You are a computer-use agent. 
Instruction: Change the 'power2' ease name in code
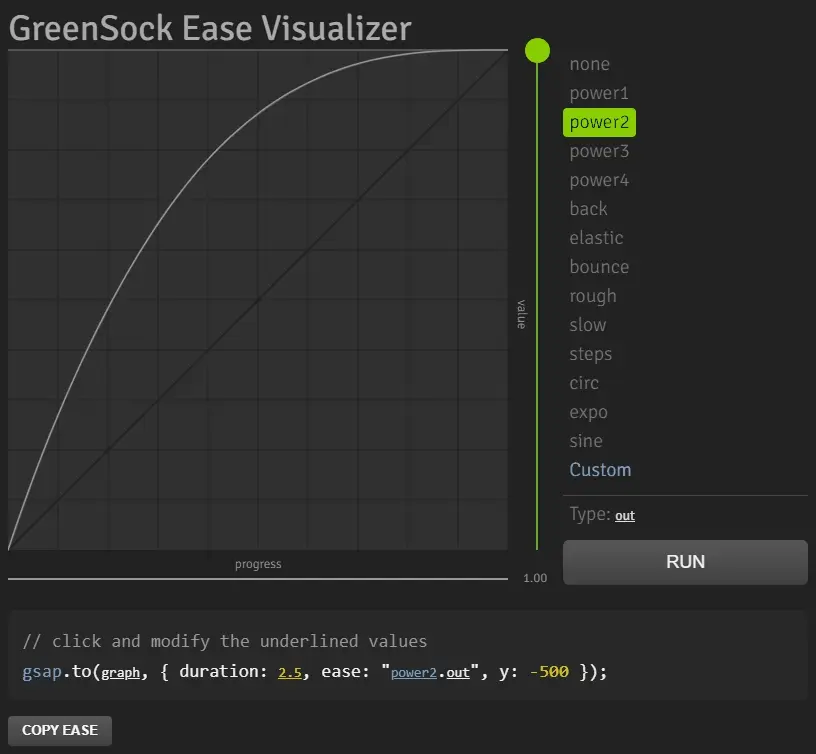coord(414,673)
